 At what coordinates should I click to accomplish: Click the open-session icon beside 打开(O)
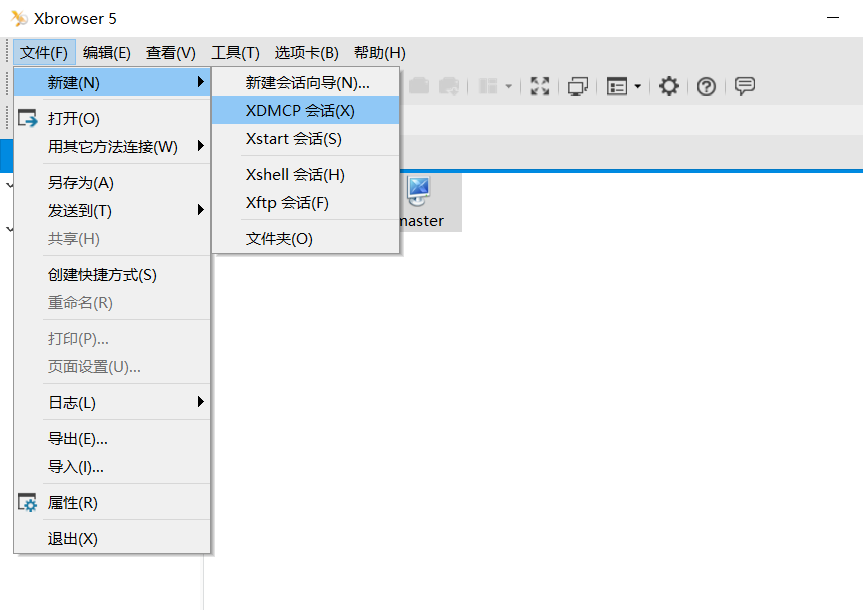click(27, 117)
